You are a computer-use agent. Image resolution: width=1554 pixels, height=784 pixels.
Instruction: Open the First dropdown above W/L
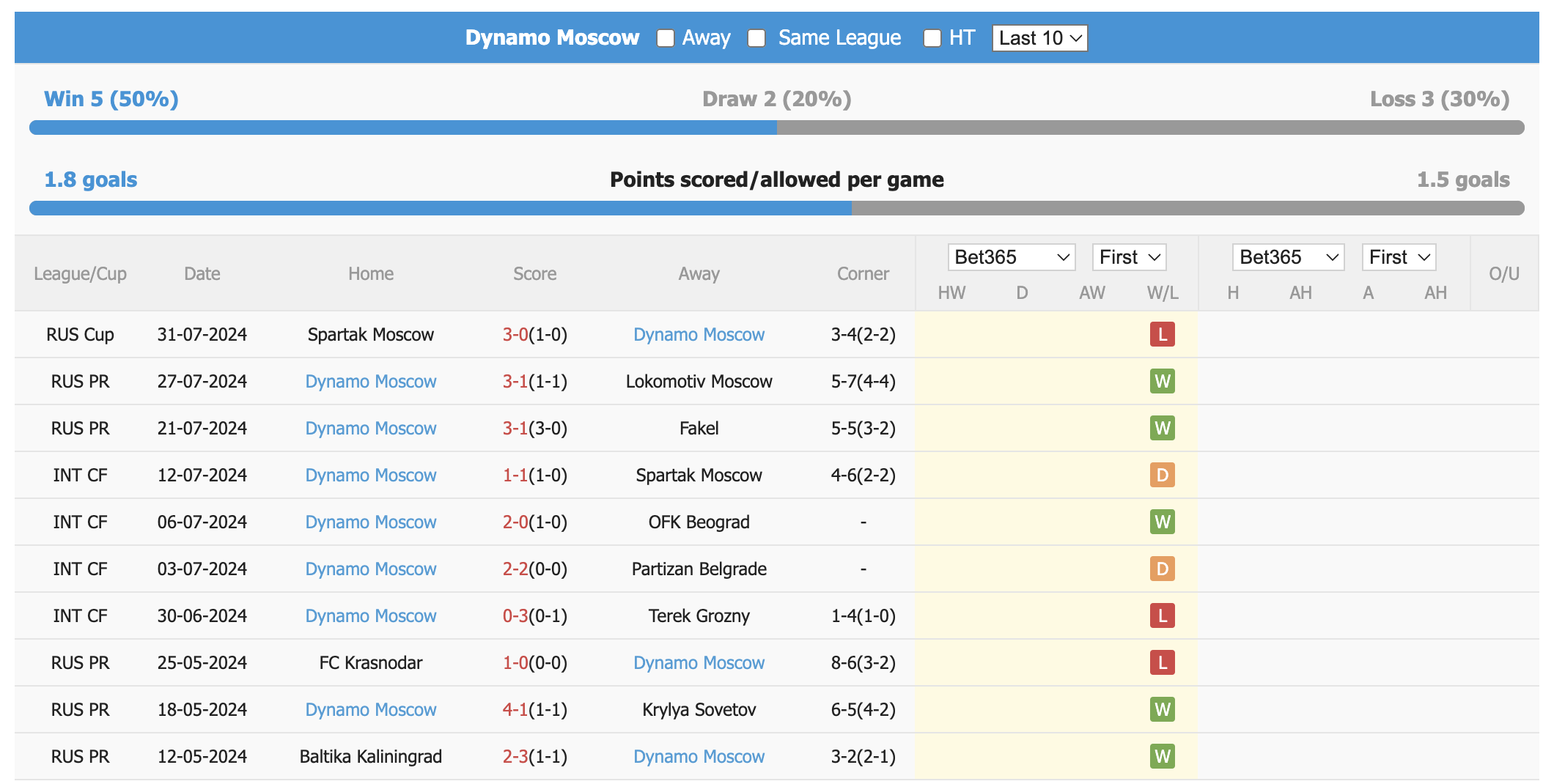1129,257
